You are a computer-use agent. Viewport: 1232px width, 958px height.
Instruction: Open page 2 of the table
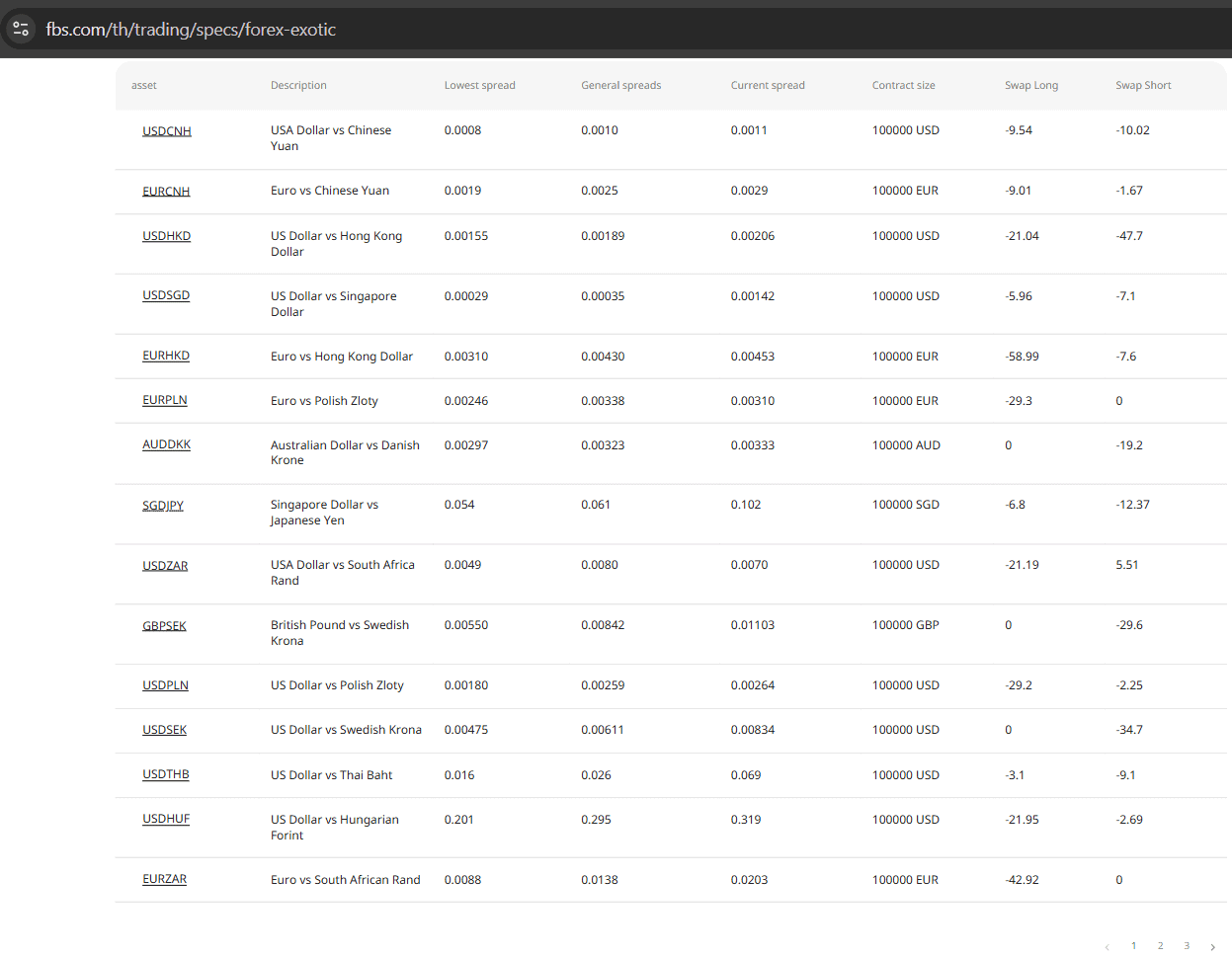1160,946
